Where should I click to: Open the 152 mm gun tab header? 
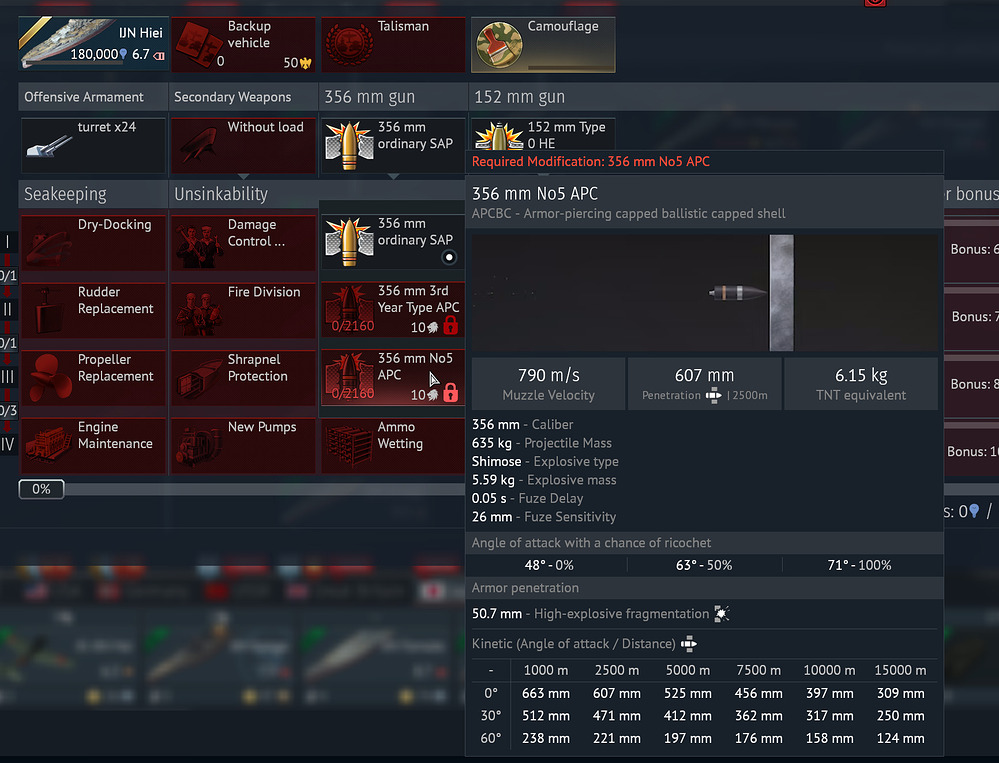click(x=519, y=97)
